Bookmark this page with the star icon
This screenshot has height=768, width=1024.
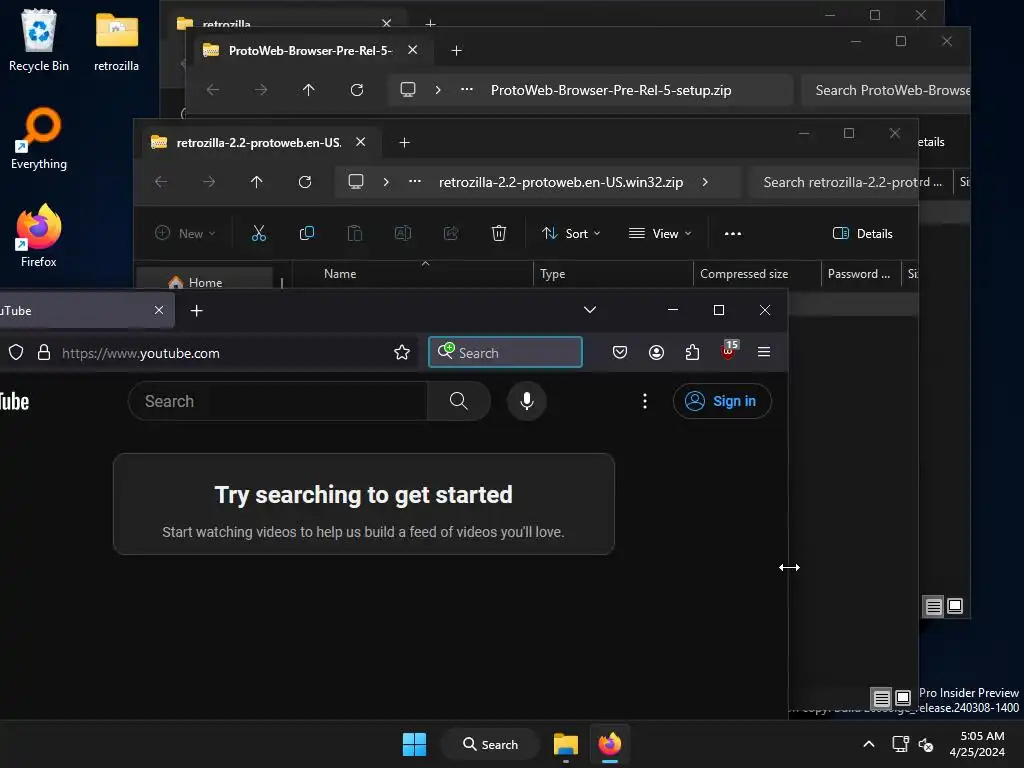pyautogui.click(x=402, y=353)
